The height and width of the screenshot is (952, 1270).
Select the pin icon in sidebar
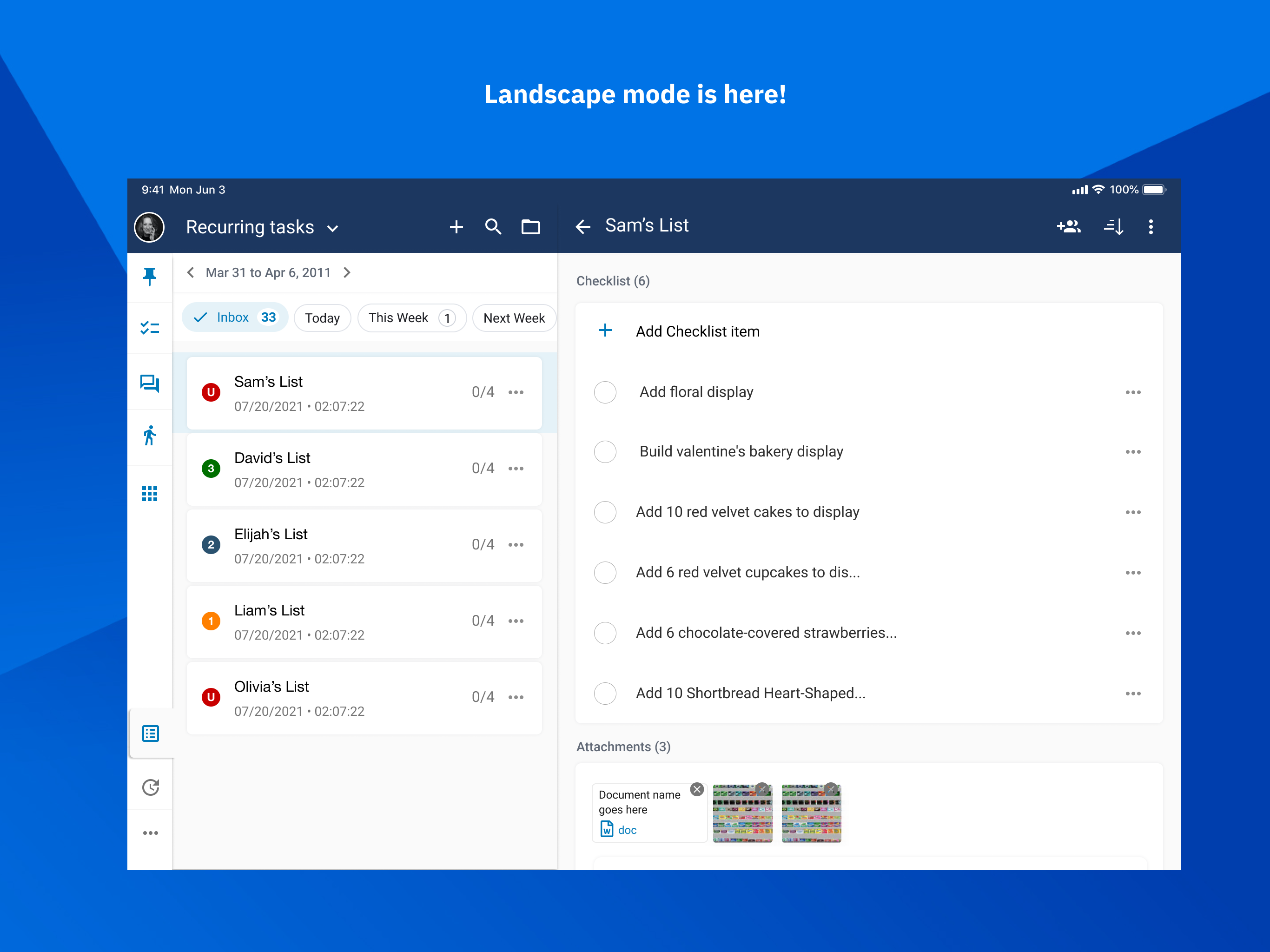tap(150, 276)
